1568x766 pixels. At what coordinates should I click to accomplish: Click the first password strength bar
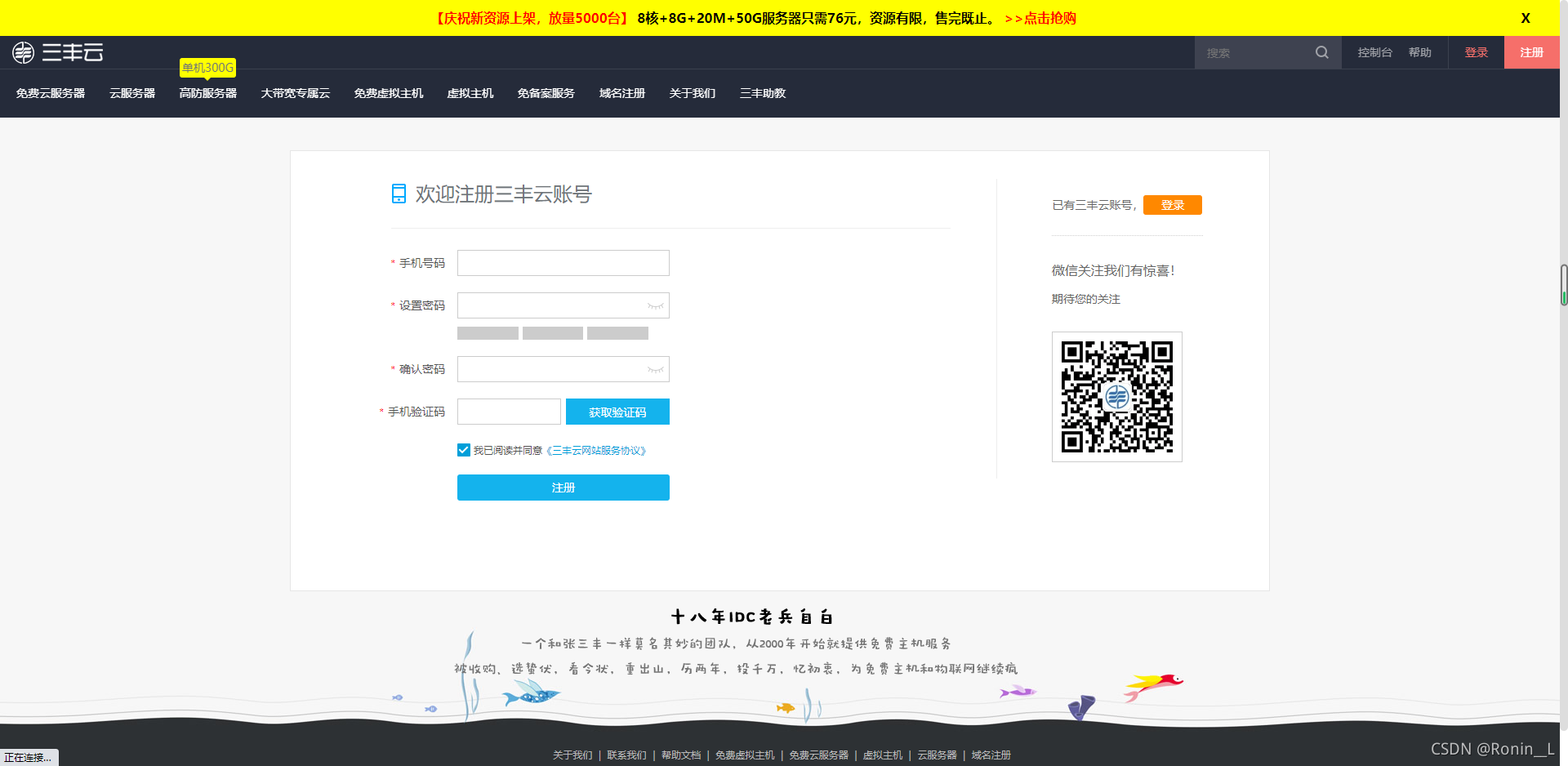coord(488,333)
